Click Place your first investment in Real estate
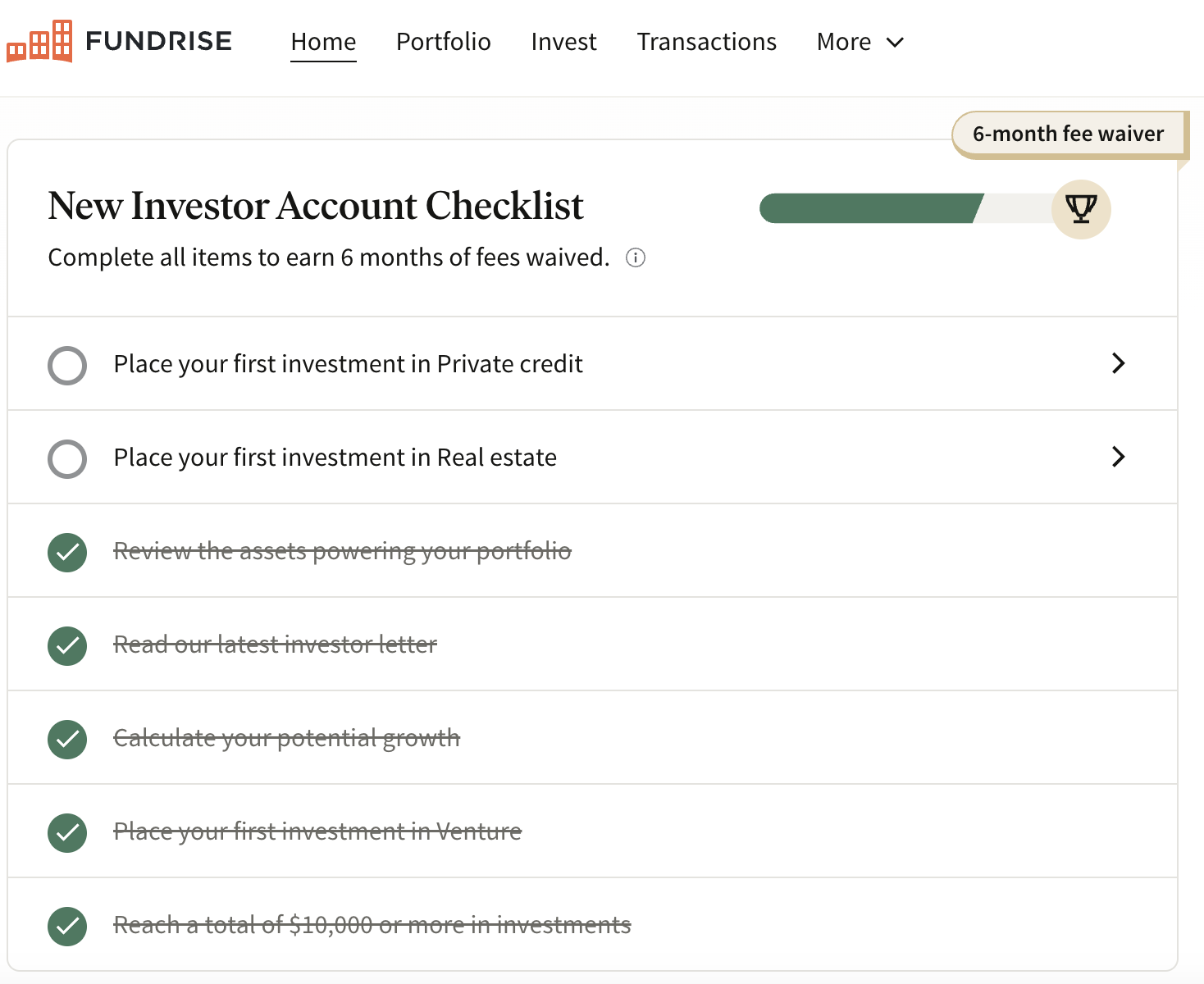The height and width of the screenshot is (984, 1204). coord(335,458)
